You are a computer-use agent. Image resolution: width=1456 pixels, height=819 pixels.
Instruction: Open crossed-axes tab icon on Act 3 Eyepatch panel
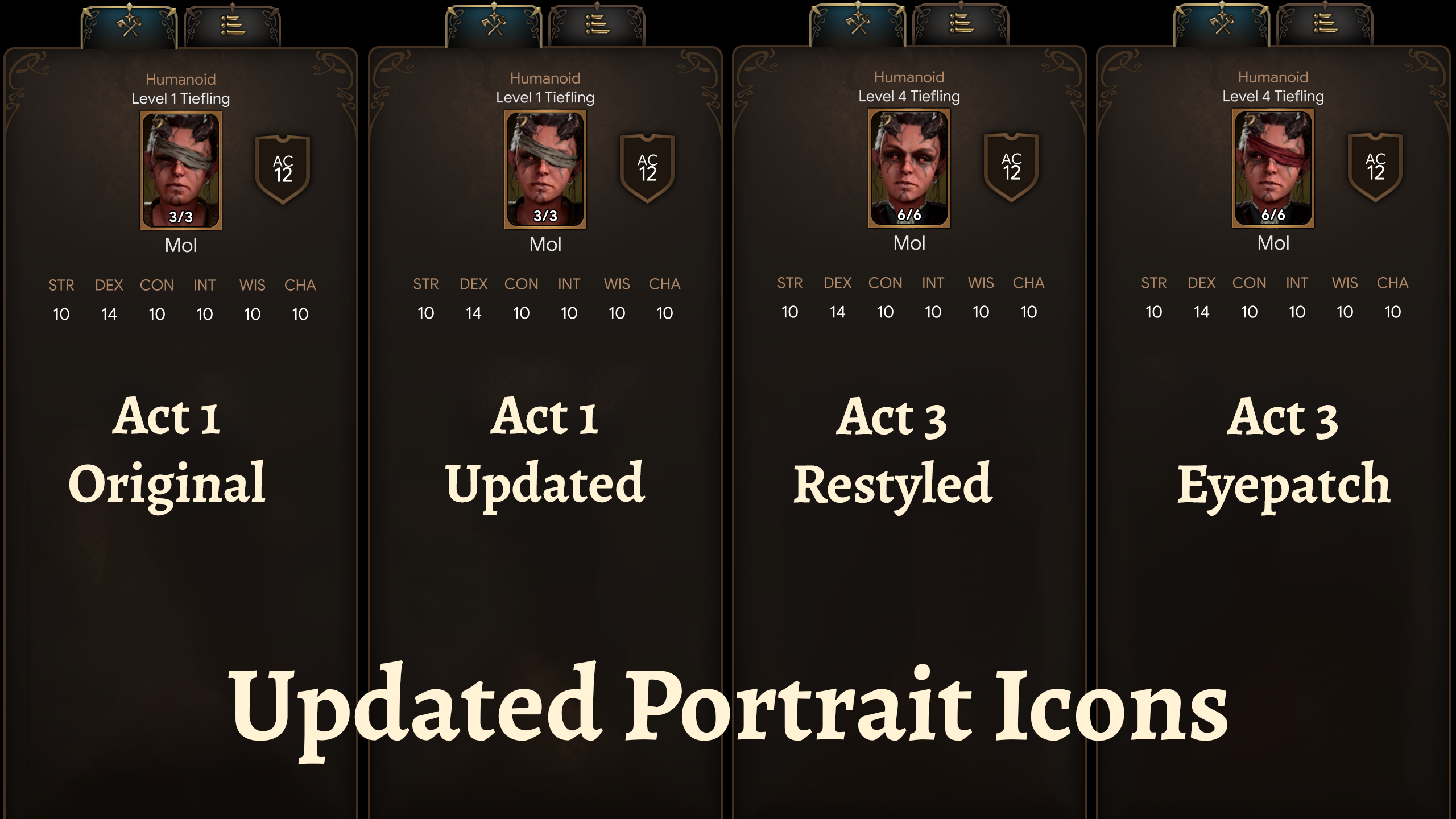1222,24
